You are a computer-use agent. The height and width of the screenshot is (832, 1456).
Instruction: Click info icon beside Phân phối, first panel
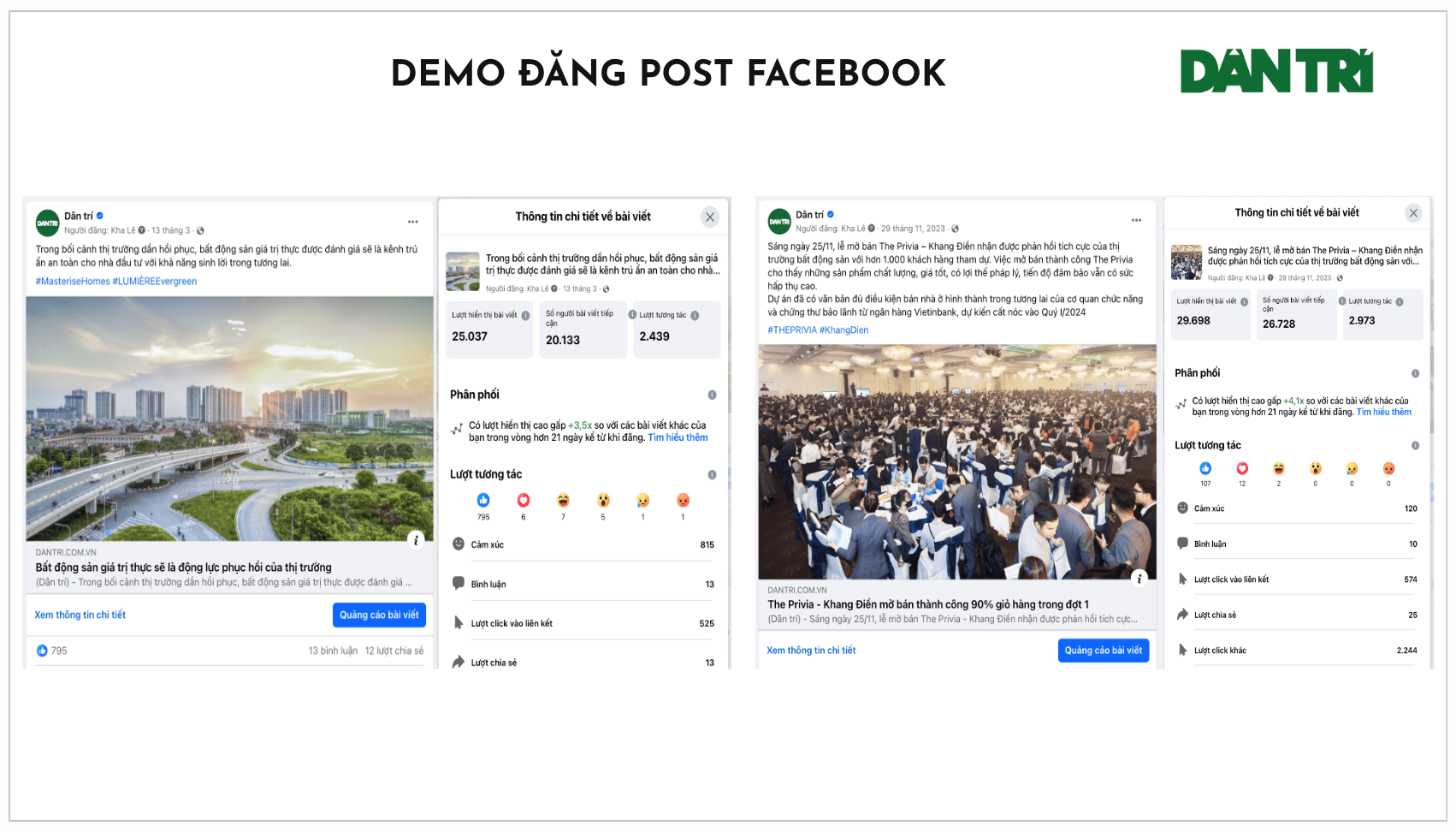tap(712, 395)
